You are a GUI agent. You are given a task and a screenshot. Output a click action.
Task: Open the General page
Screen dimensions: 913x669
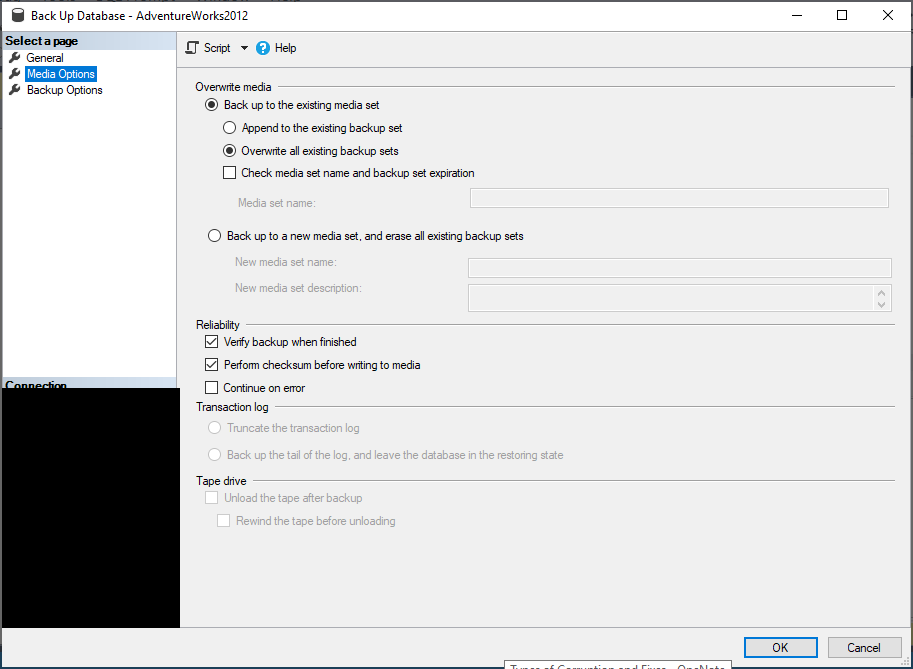(45, 58)
